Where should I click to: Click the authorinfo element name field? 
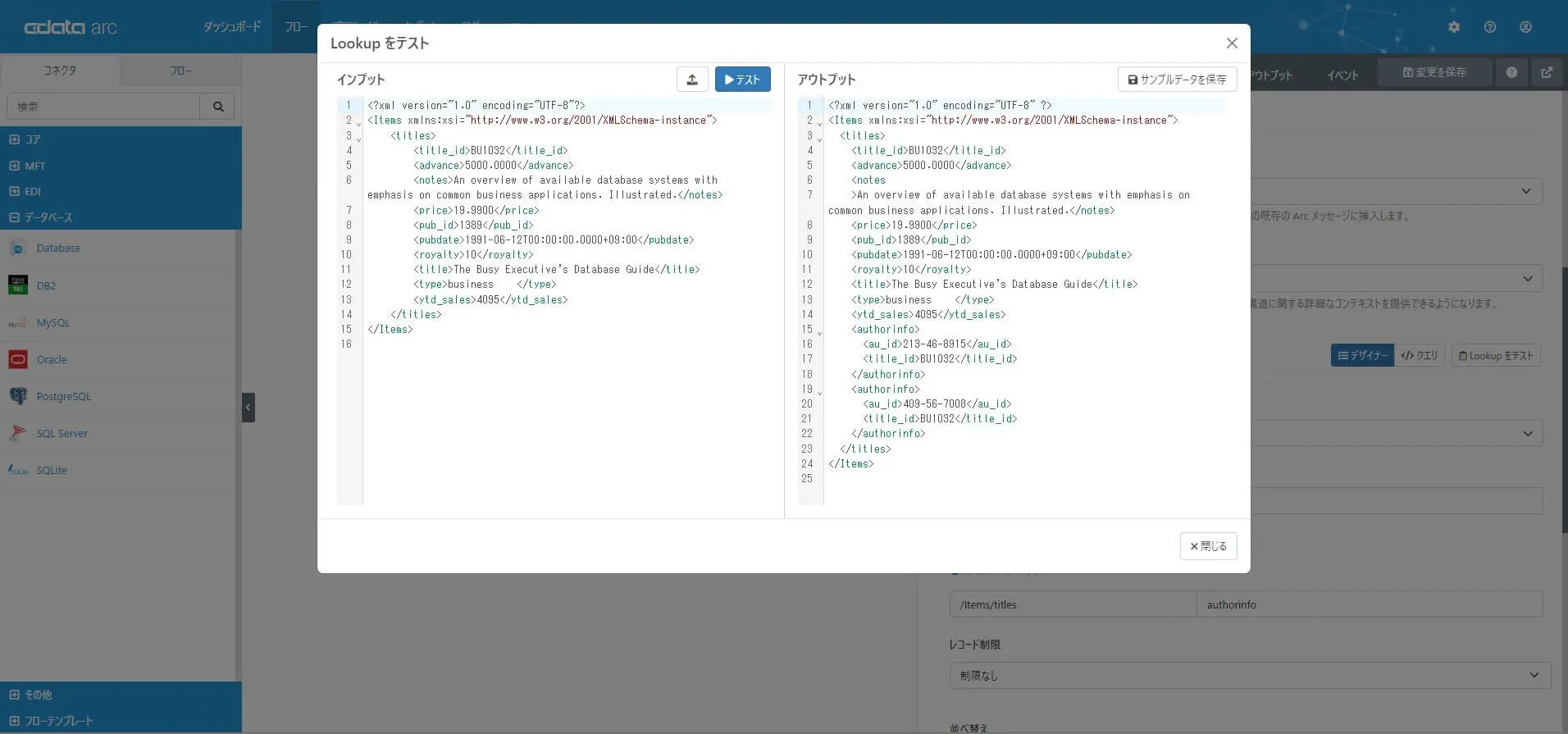pos(1370,604)
